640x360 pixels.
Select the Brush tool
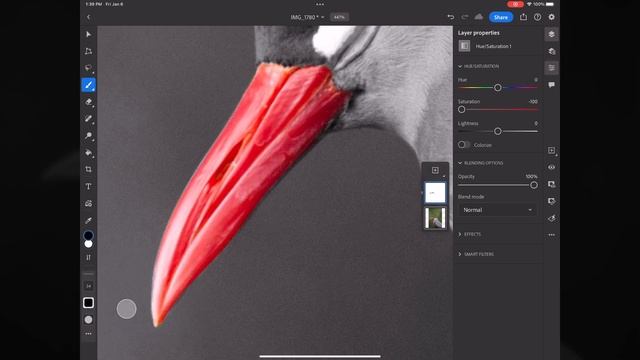coord(89,85)
